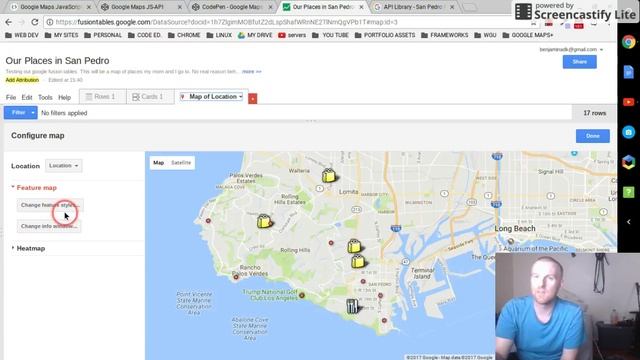Click Change feature styles button
The width and height of the screenshot is (640, 360).
pos(50,205)
